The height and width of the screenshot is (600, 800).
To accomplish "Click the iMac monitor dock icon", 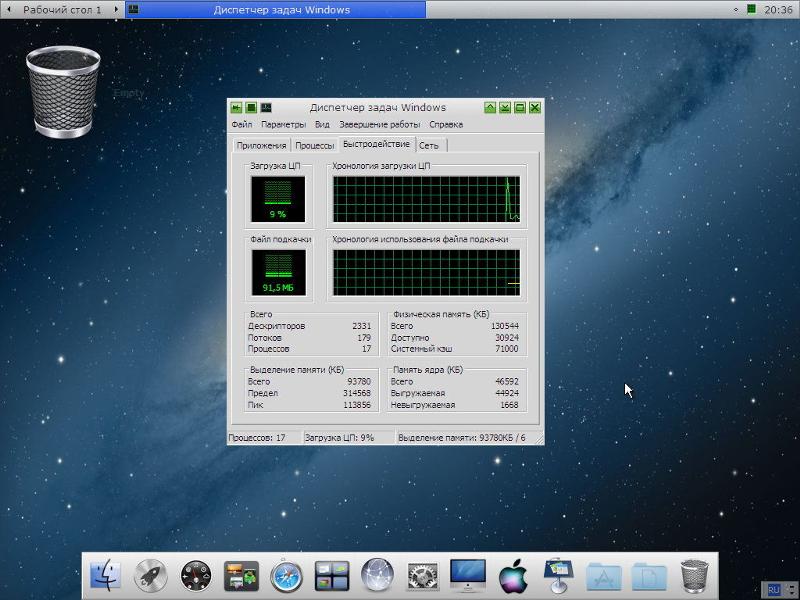I will 468,576.
